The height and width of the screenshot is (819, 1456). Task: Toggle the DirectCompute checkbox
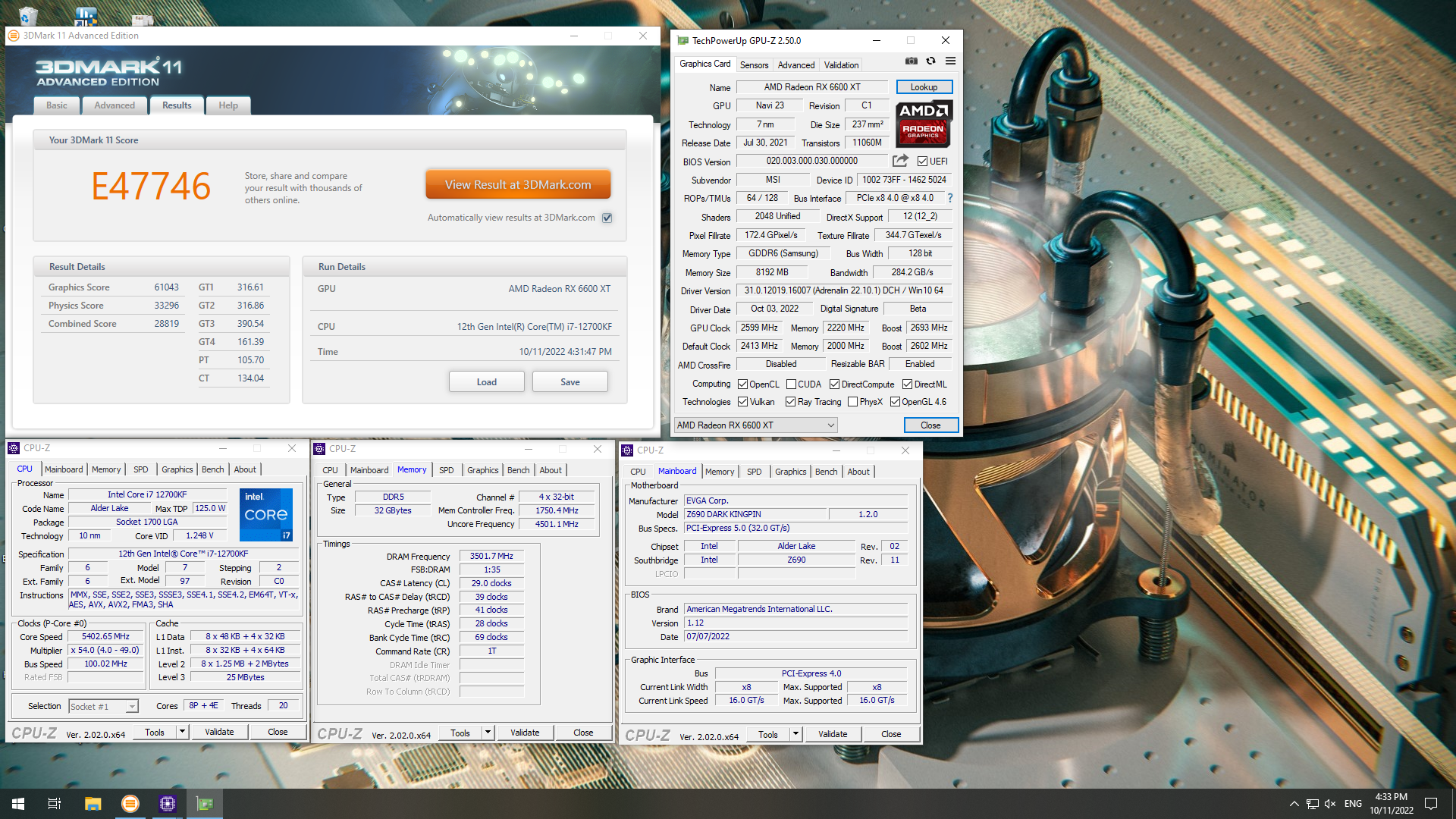pyautogui.click(x=835, y=384)
